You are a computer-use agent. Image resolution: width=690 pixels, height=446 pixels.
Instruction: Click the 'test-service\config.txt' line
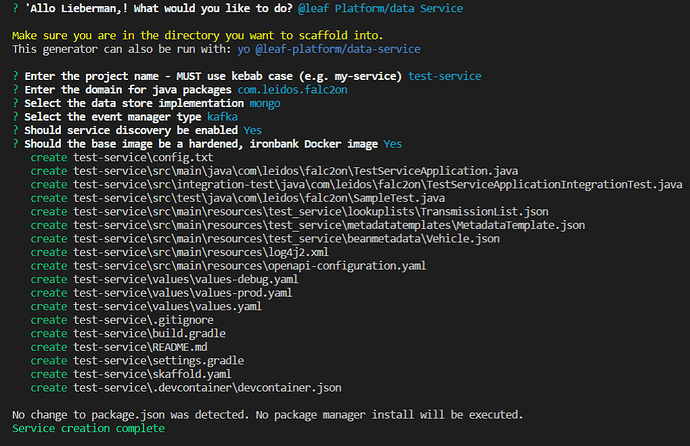tap(143, 157)
